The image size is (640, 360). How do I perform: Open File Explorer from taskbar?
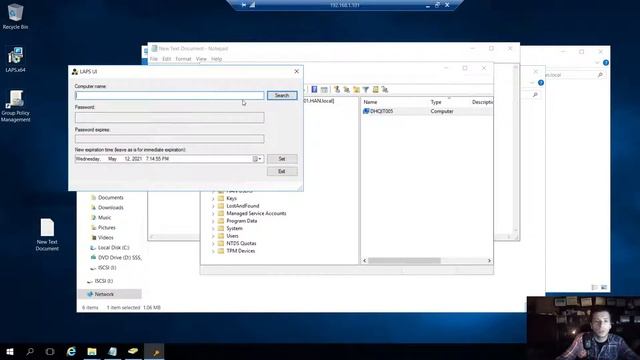pos(92,351)
